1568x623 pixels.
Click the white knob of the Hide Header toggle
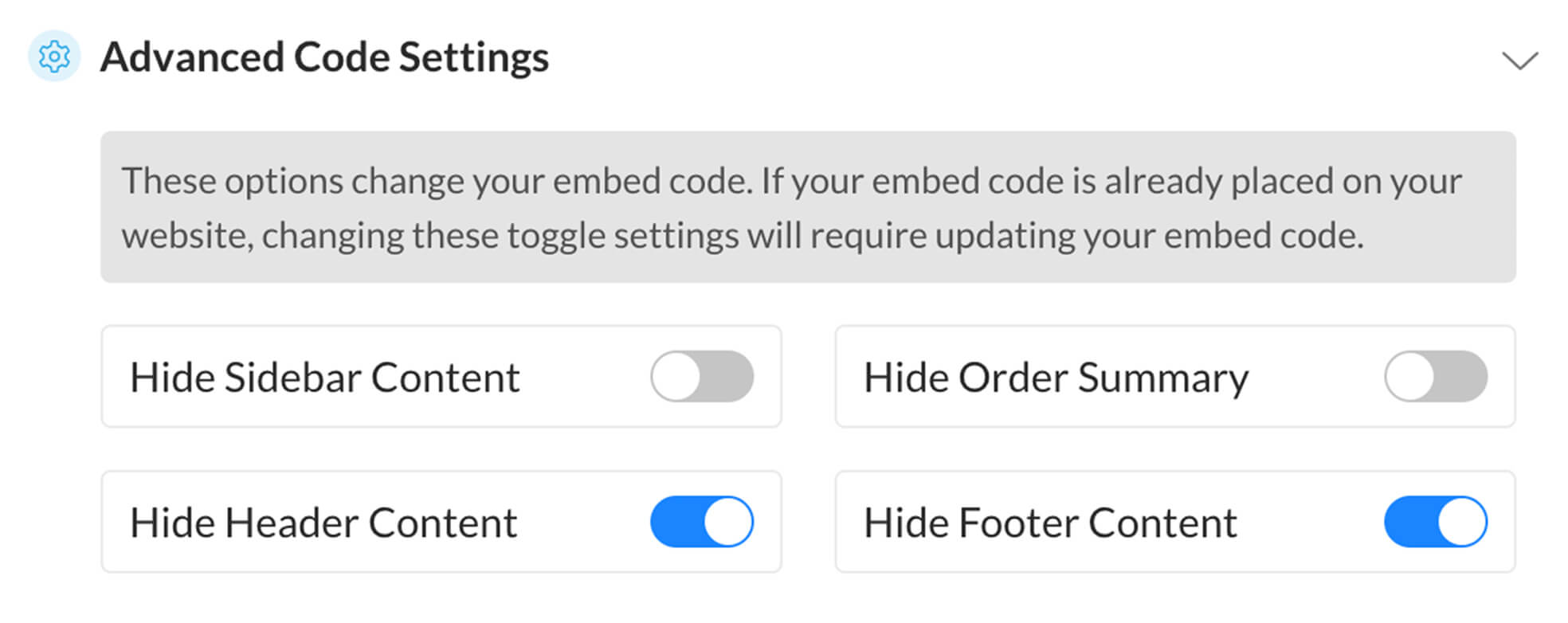[x=728, y=522]
